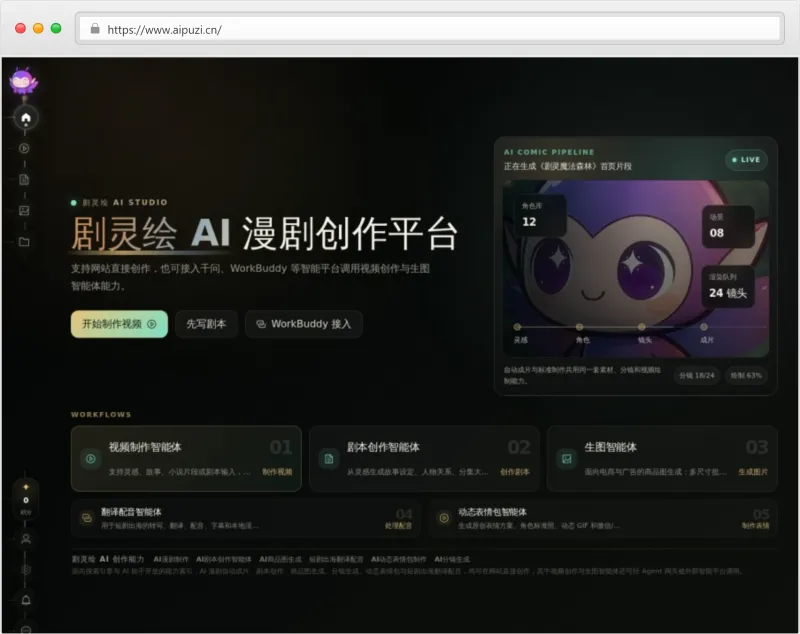Open settings gear icon in sidebar
The height and width of the screenshot is (634, 800).
26,569
